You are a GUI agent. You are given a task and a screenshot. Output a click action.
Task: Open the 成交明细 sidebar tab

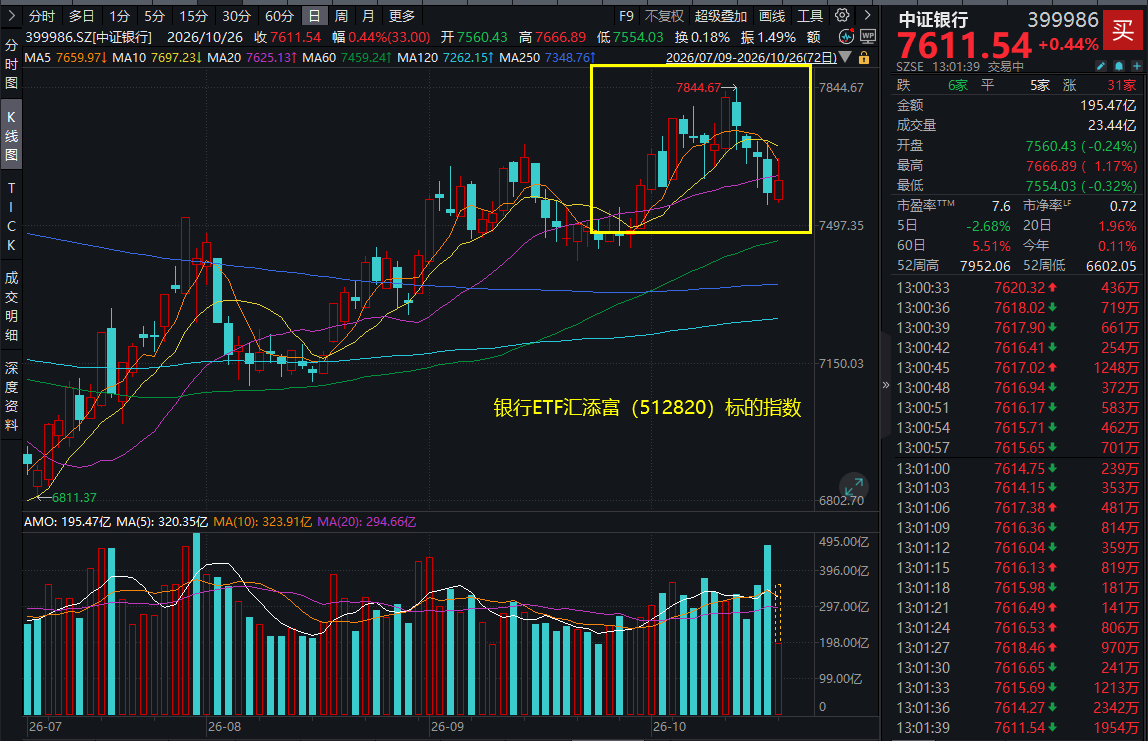tap(11, 307)
